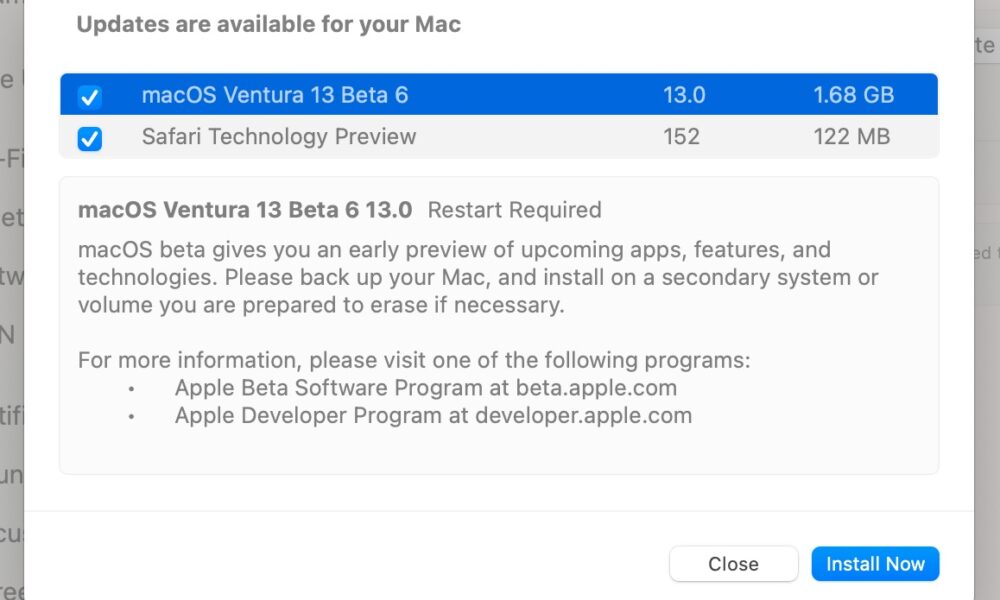Click the Updates are available for your Mac heading
The height and width of the screenshot is (600, 1000).
(268, 24)
